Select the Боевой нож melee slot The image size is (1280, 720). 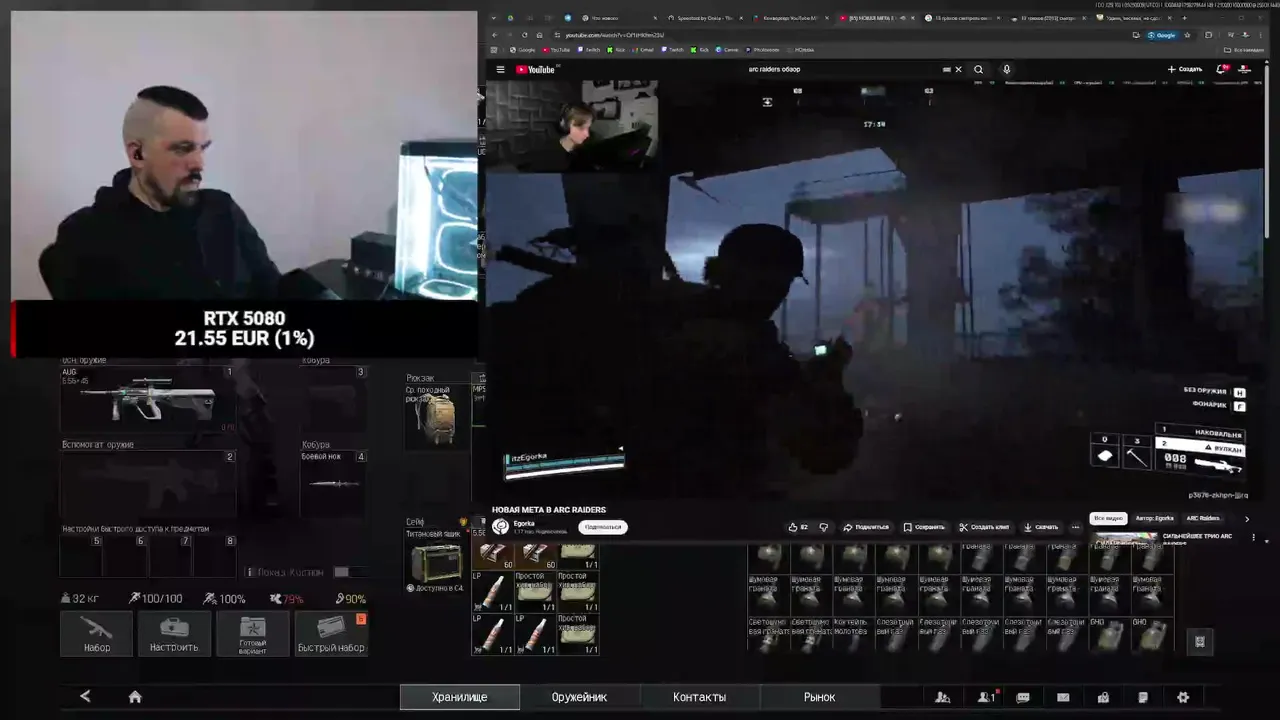click(334, 484)
